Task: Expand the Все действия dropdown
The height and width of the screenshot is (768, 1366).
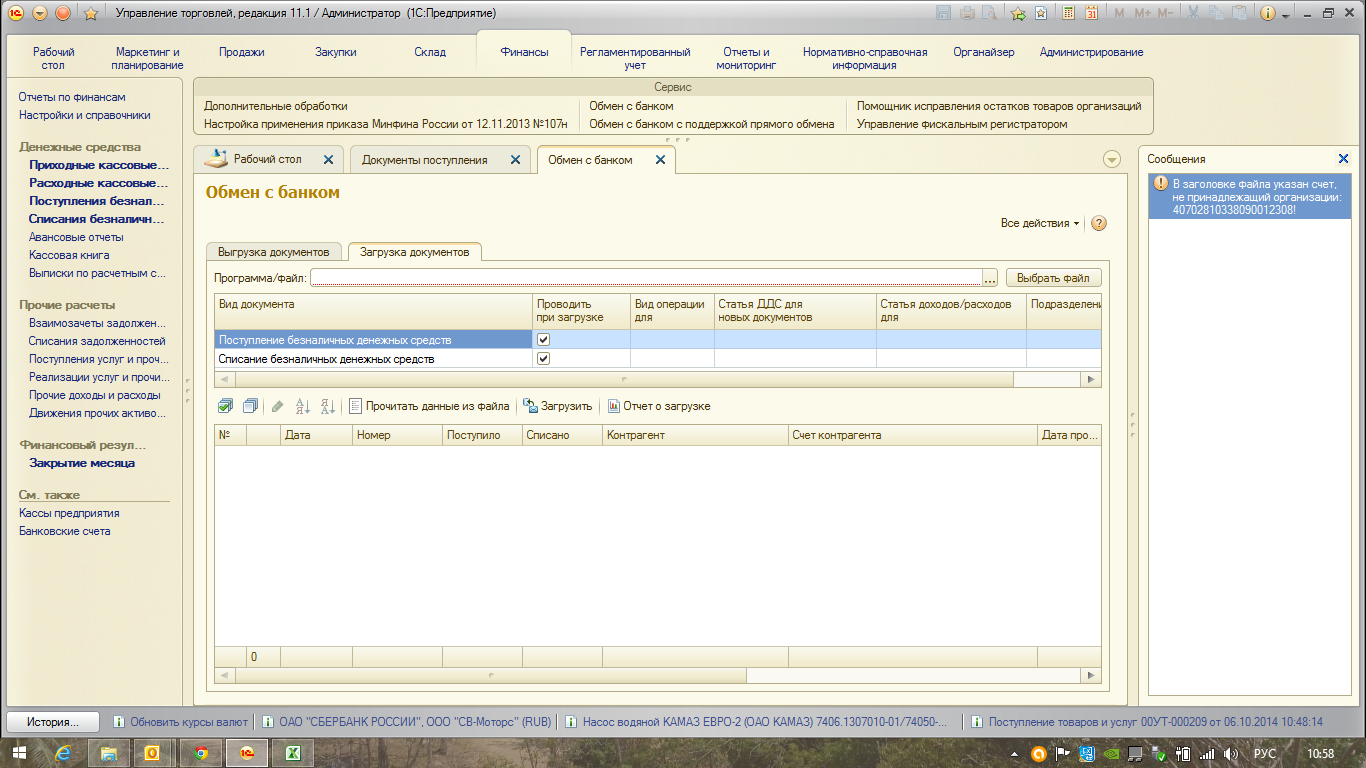Action: 1040,223
